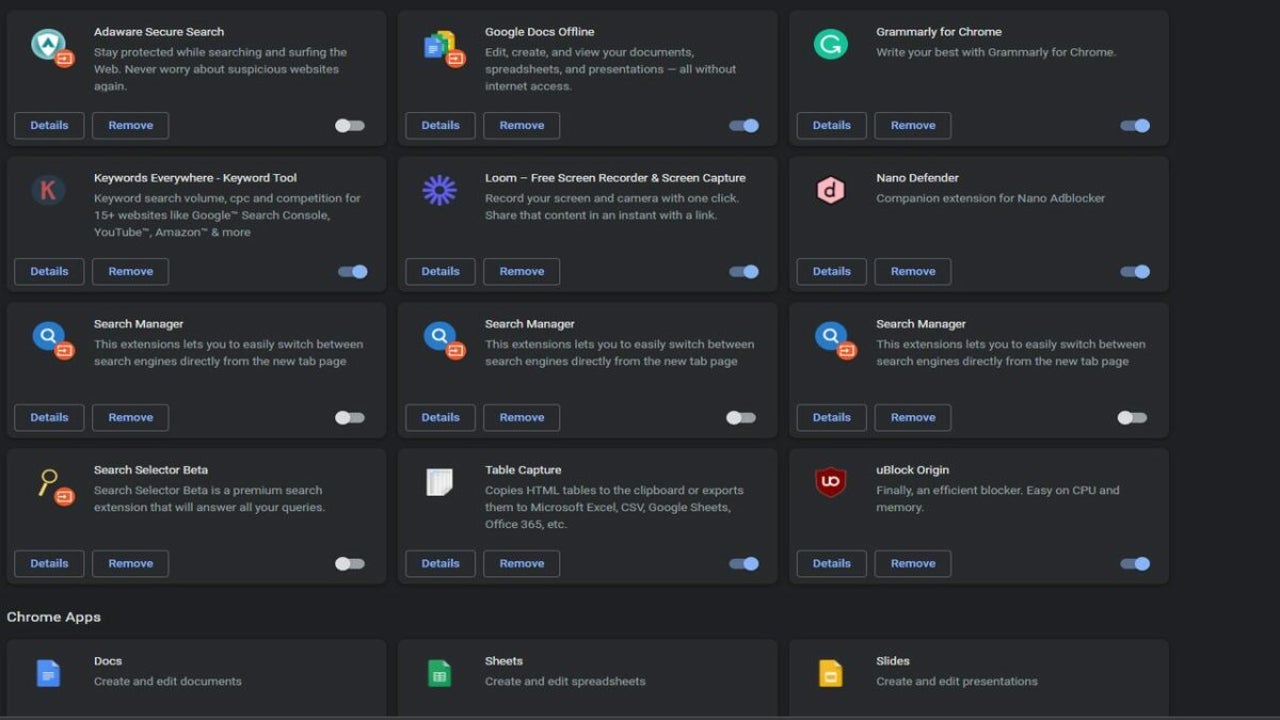Turn off Grammarly for Chrome toggle
The height and width of the screenshot is (720, 1280).
coord(1135,126)
